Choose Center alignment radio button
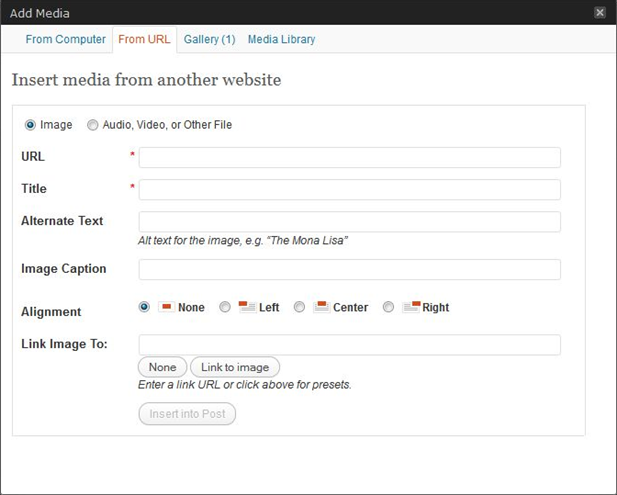Screen dimensions: 617x495 click(x=299, y=307)
